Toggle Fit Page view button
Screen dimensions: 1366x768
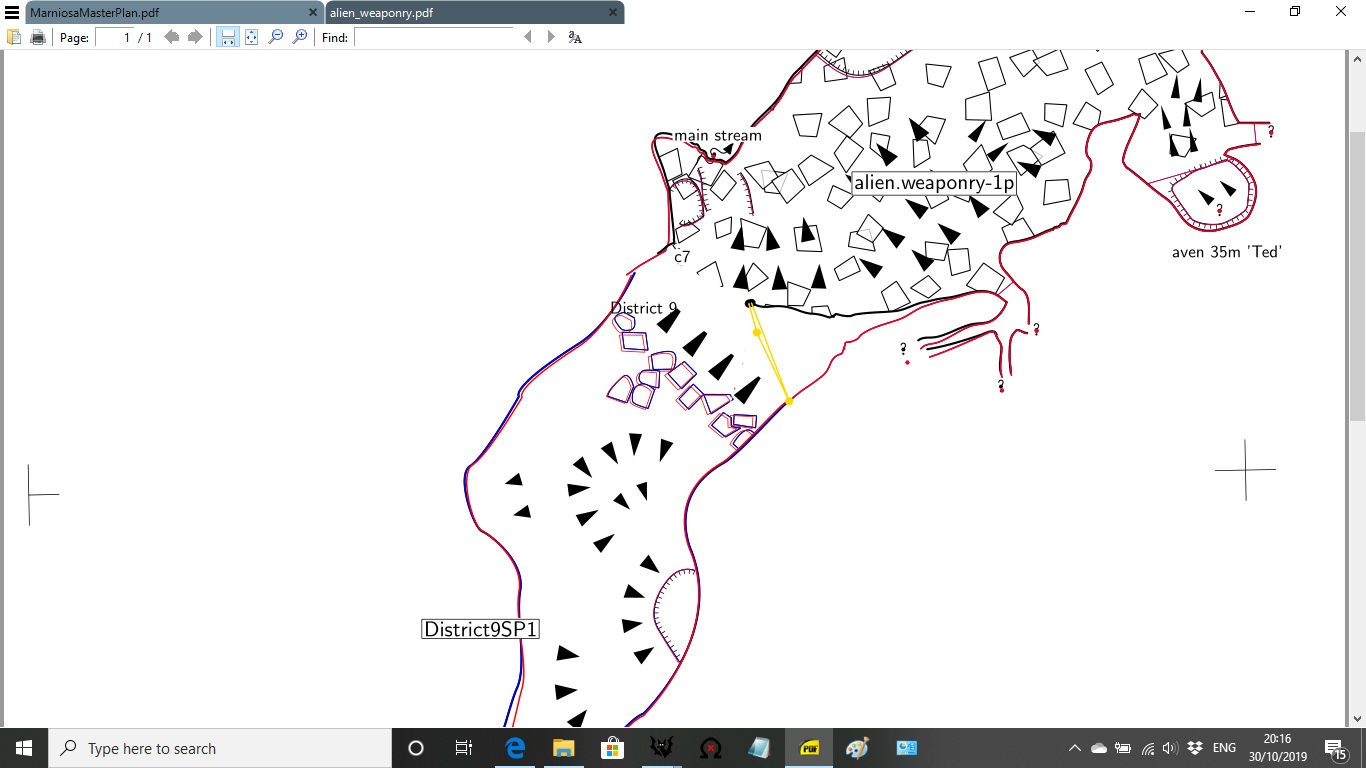252,37
